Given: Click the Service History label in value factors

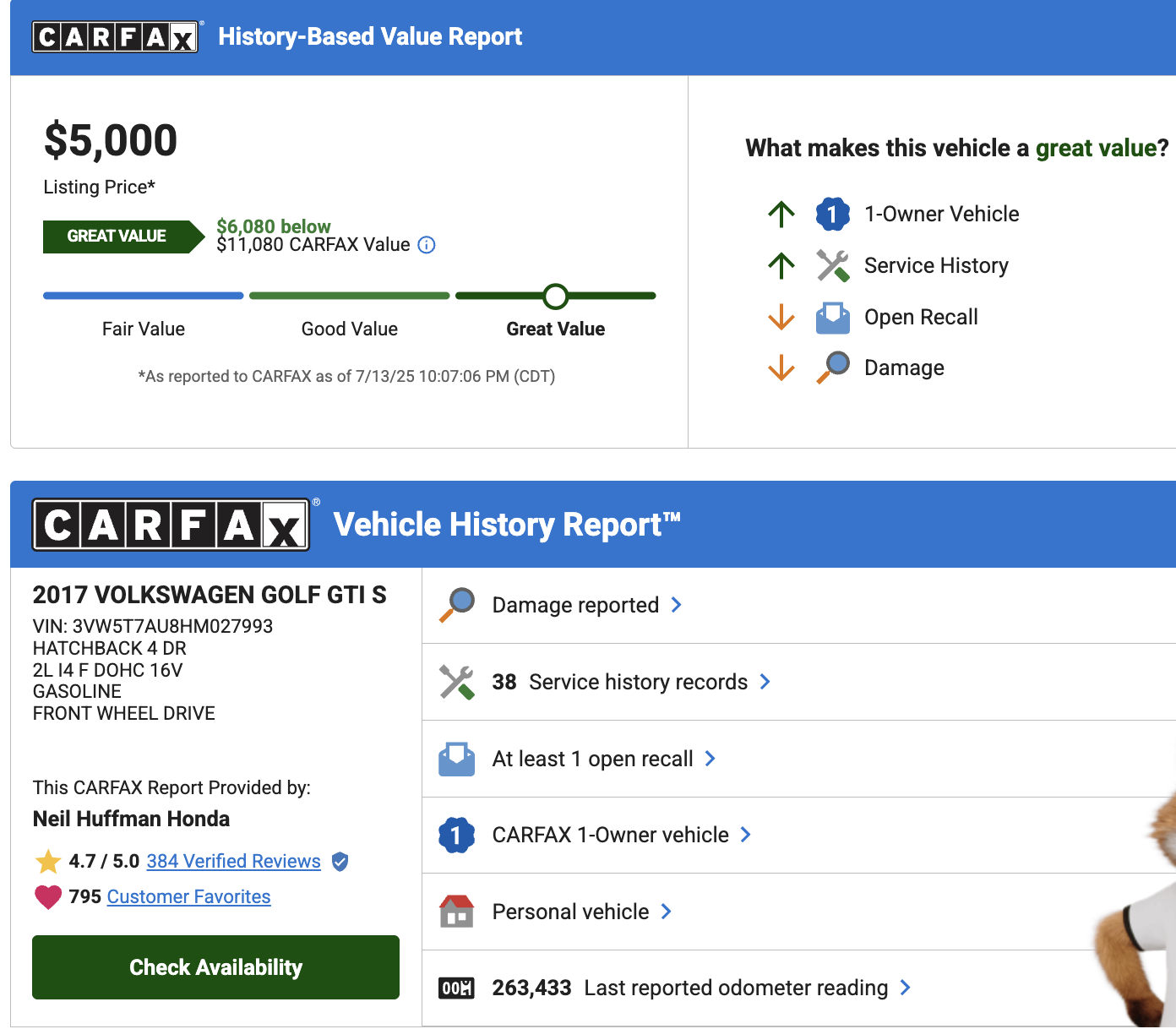Looking at the screenshot, I should [x=936, y=265].
